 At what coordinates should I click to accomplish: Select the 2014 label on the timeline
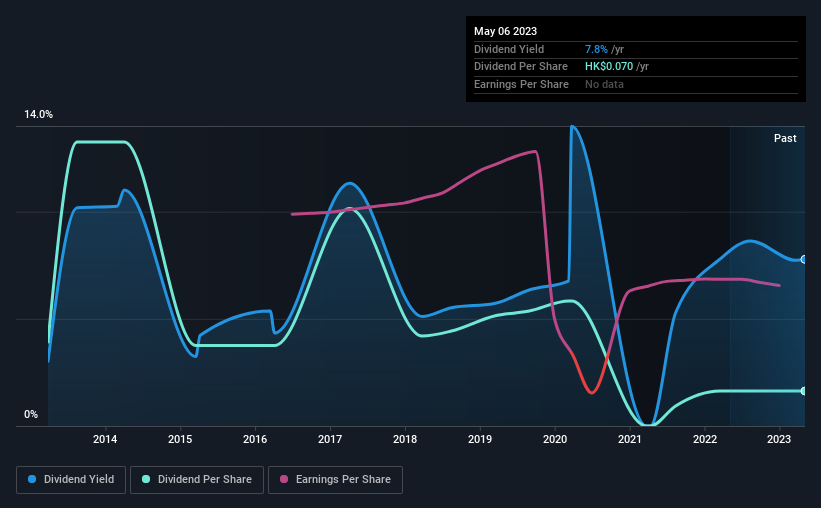click(x=105, y=439)
